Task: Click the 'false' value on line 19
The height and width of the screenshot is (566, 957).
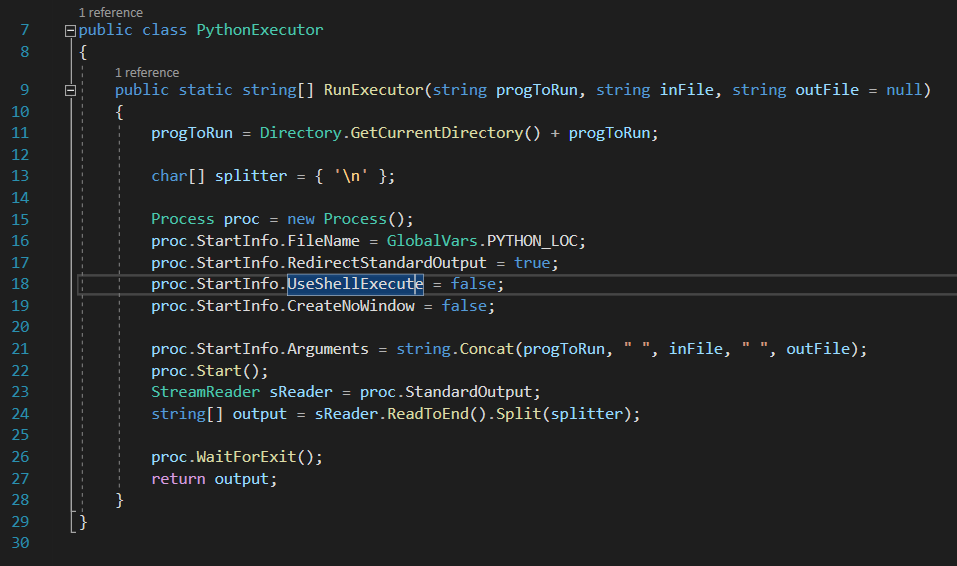Action: pos(464,306)
